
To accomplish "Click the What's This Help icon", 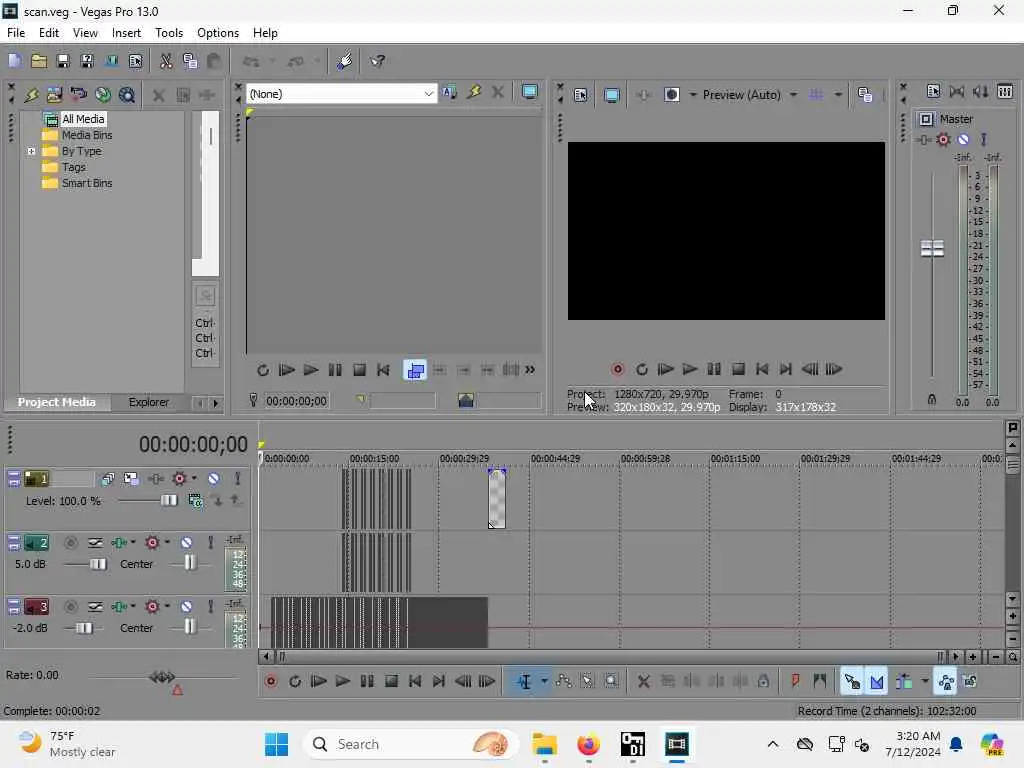I will (x=377, y=61).
